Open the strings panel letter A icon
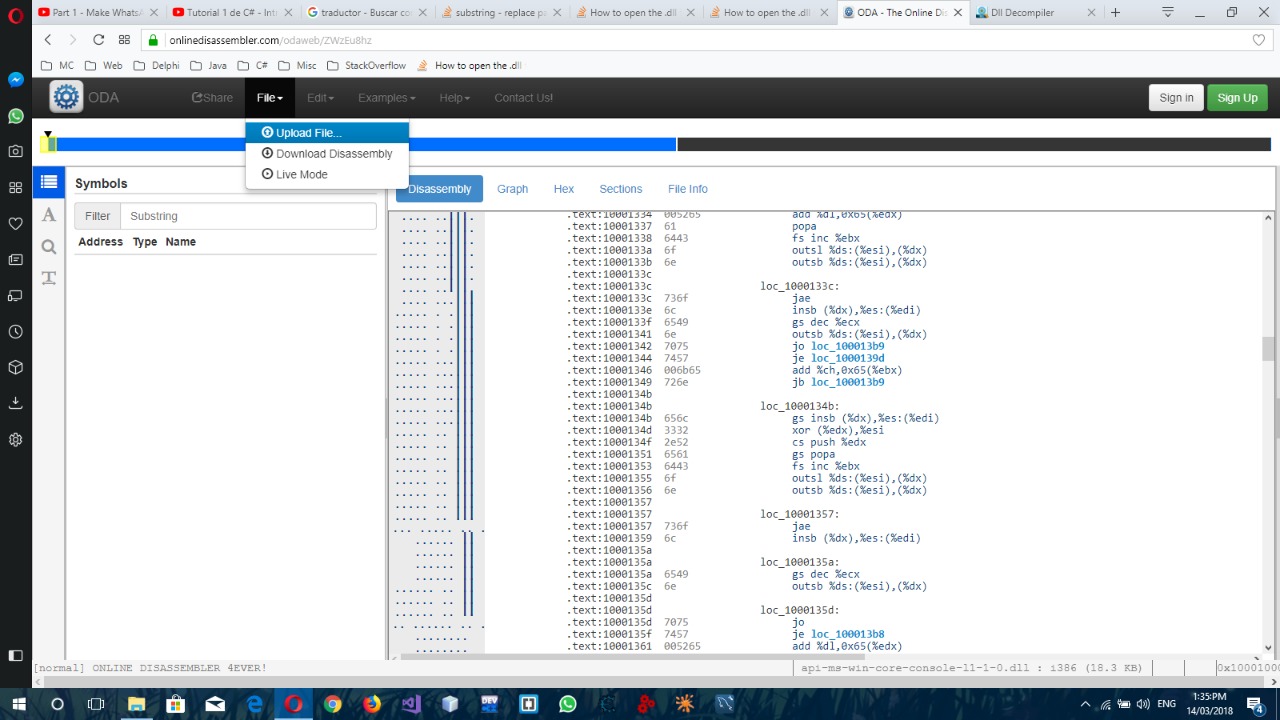Screen dimensions: 1280x720 [48, 214]
